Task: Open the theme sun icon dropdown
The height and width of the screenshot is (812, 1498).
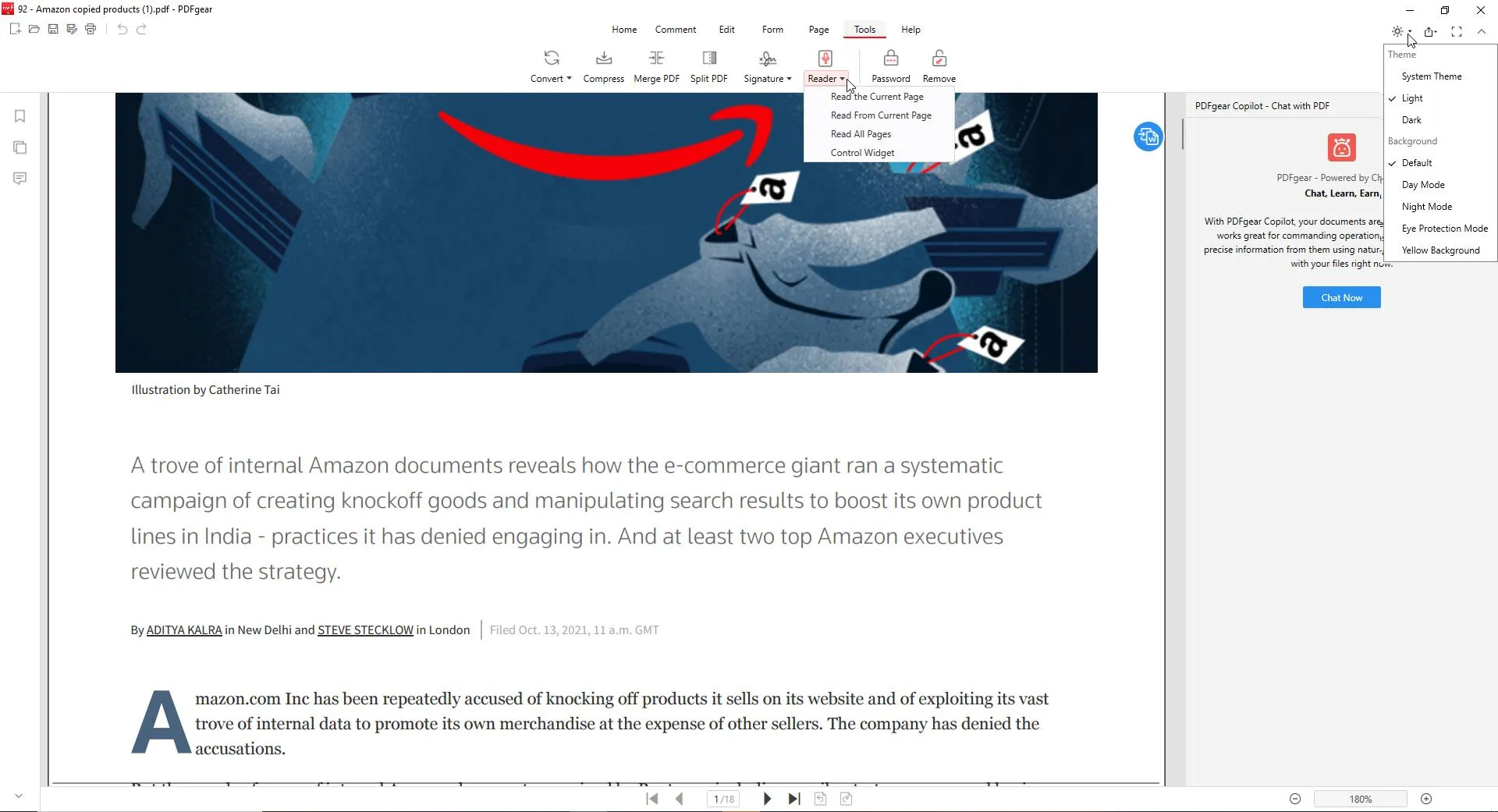Action: click(x=1401, y=32)
